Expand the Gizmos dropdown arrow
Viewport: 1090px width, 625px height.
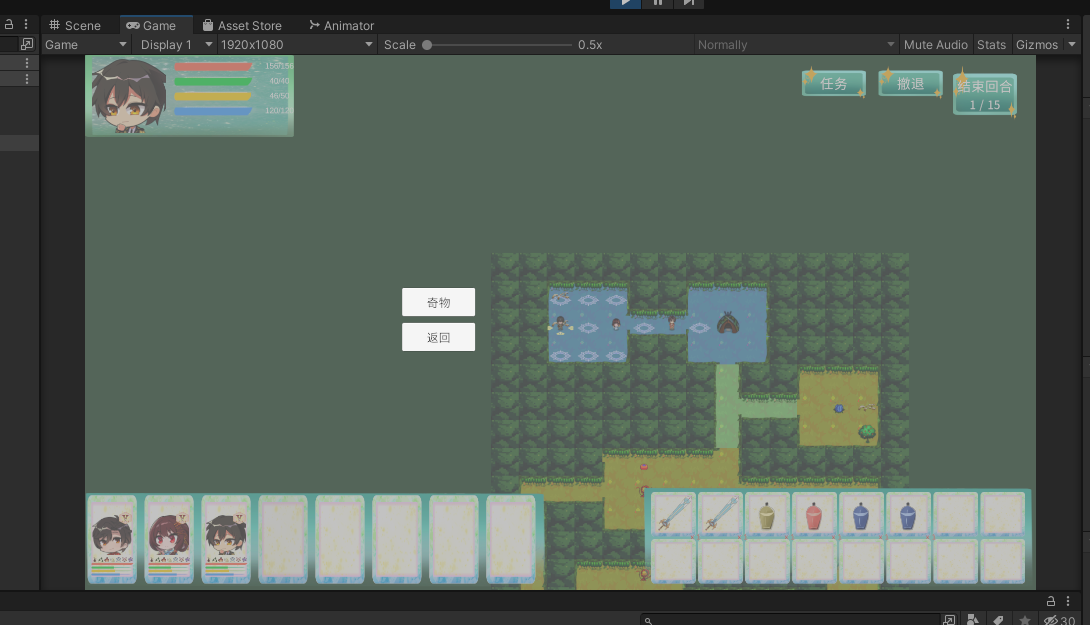tap(1072, 45)
